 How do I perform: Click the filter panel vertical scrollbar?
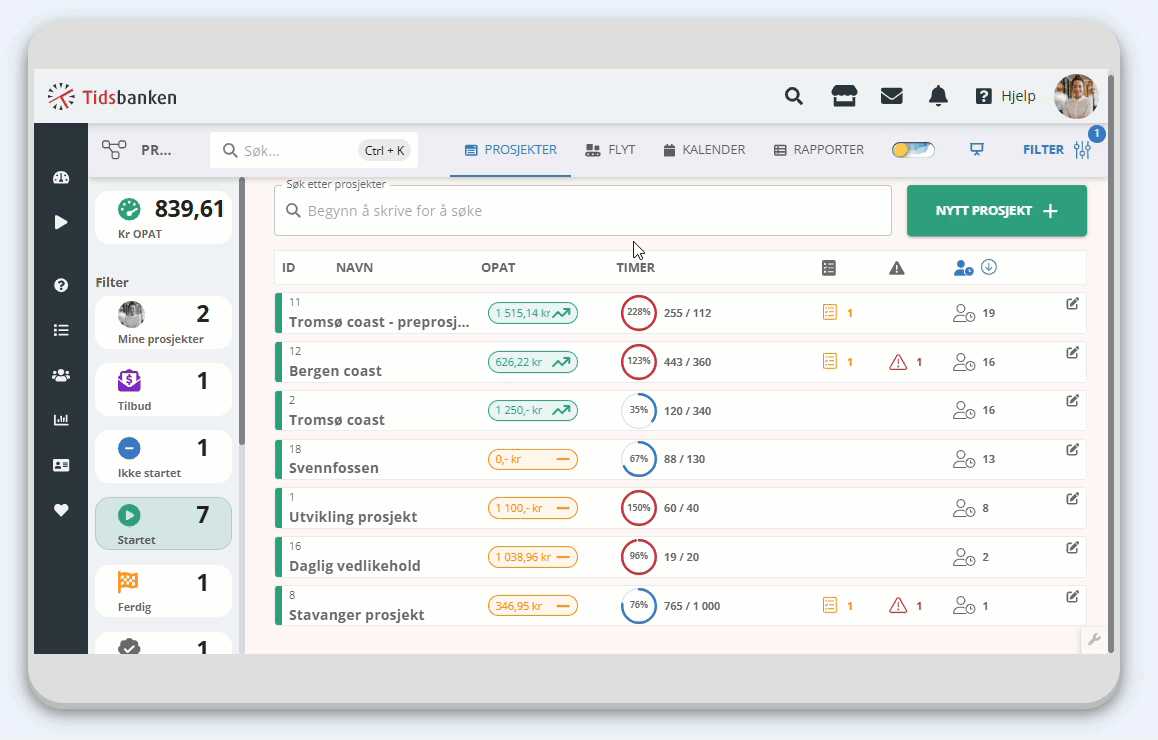pyautogui.click(x=241, y=311)
